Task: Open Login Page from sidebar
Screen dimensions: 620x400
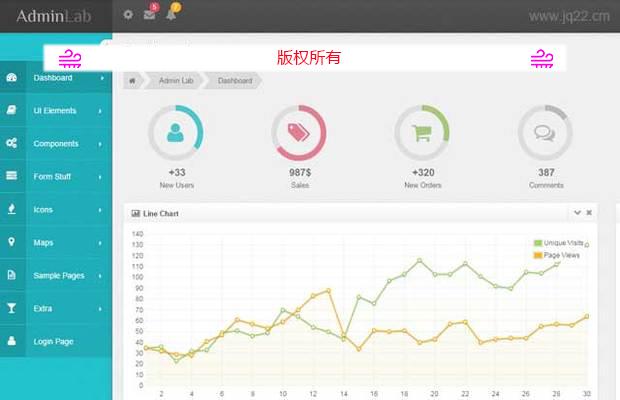Action: point(55,341)
